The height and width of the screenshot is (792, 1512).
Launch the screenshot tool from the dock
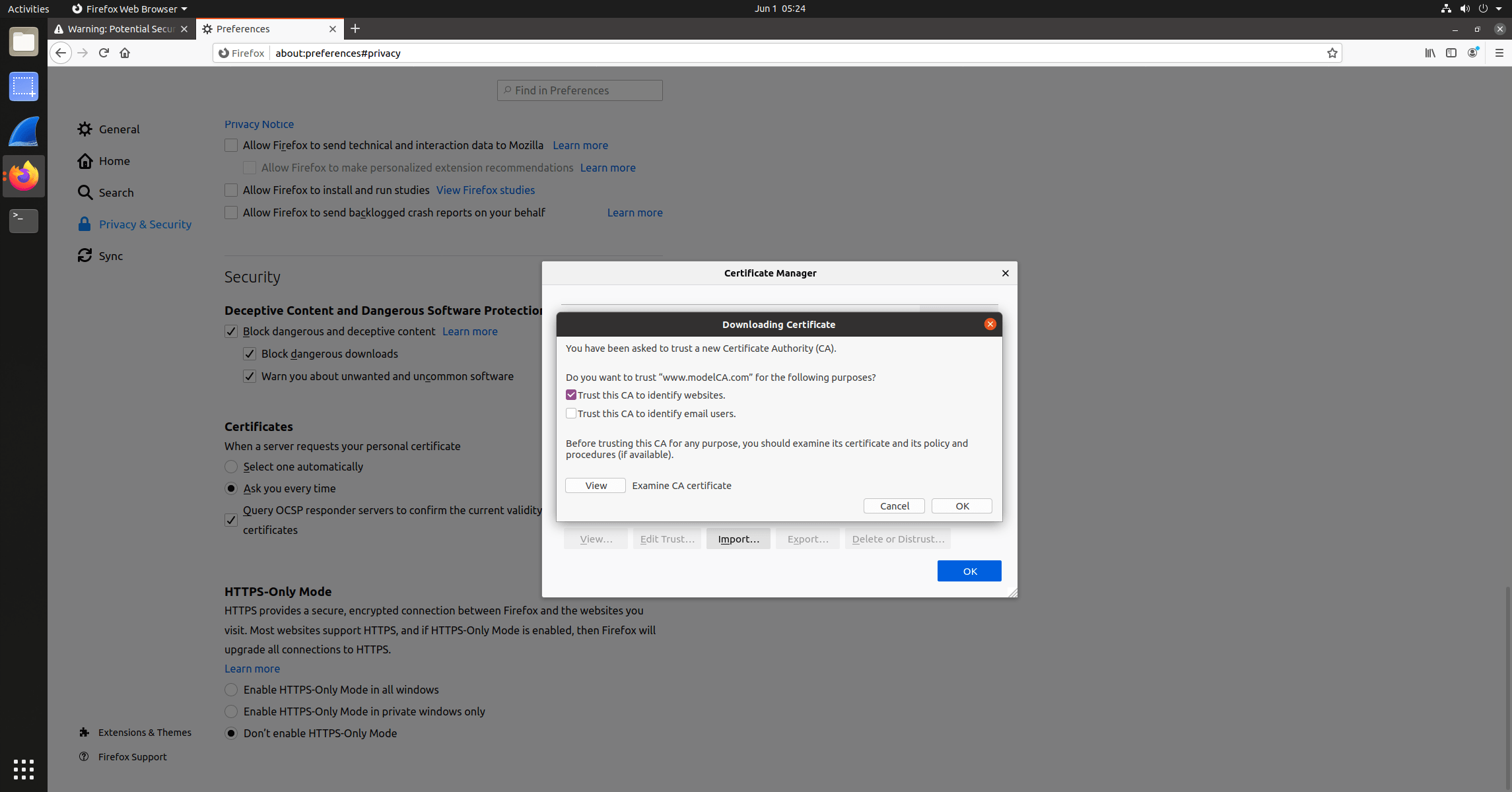pyautogui.click(x=24, y=86)
